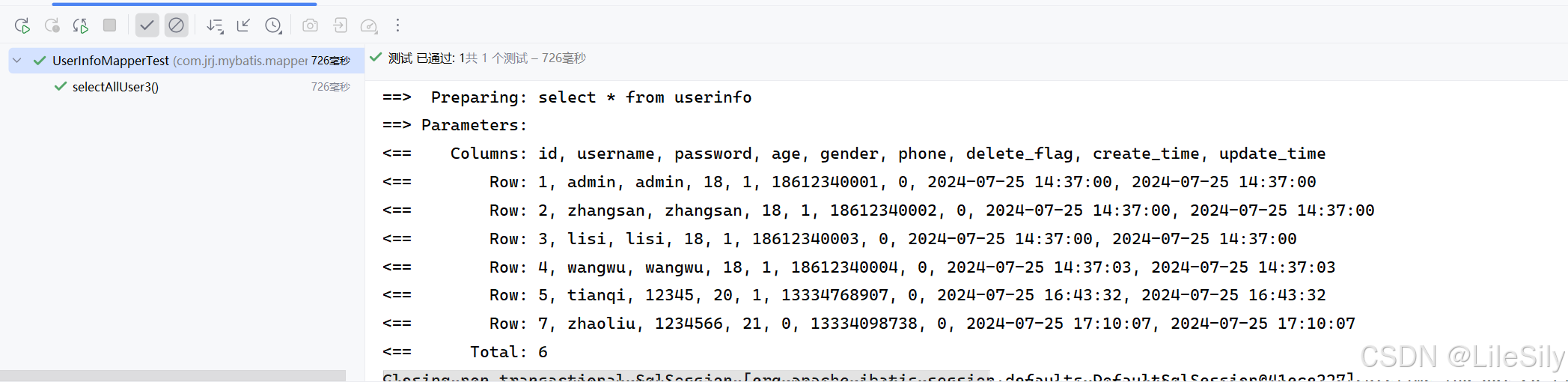The height and width of the screenshot is (382, 1568).
Task: Select the selectAllUser3() test
Action: (x=115, y=87)
